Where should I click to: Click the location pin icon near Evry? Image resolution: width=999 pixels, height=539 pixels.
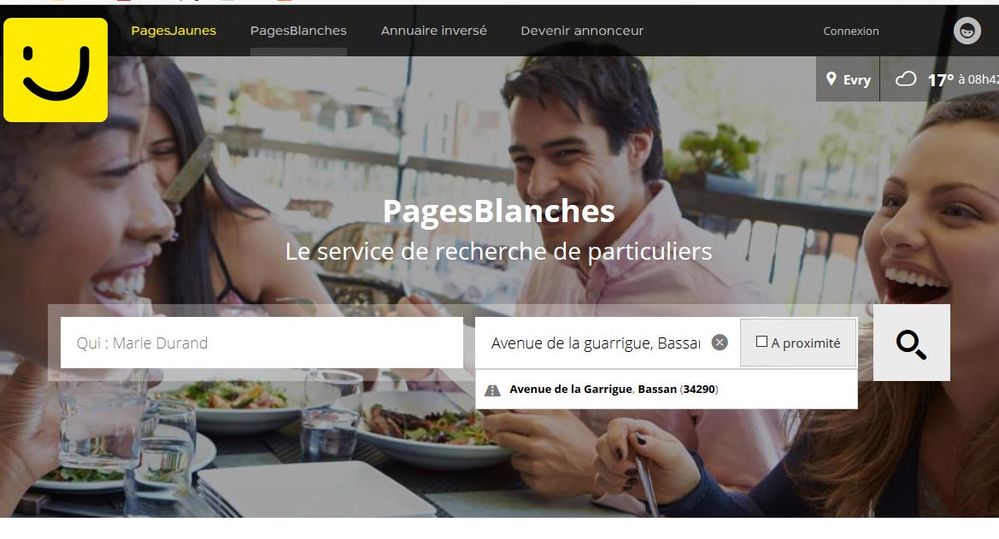(831, 79)
